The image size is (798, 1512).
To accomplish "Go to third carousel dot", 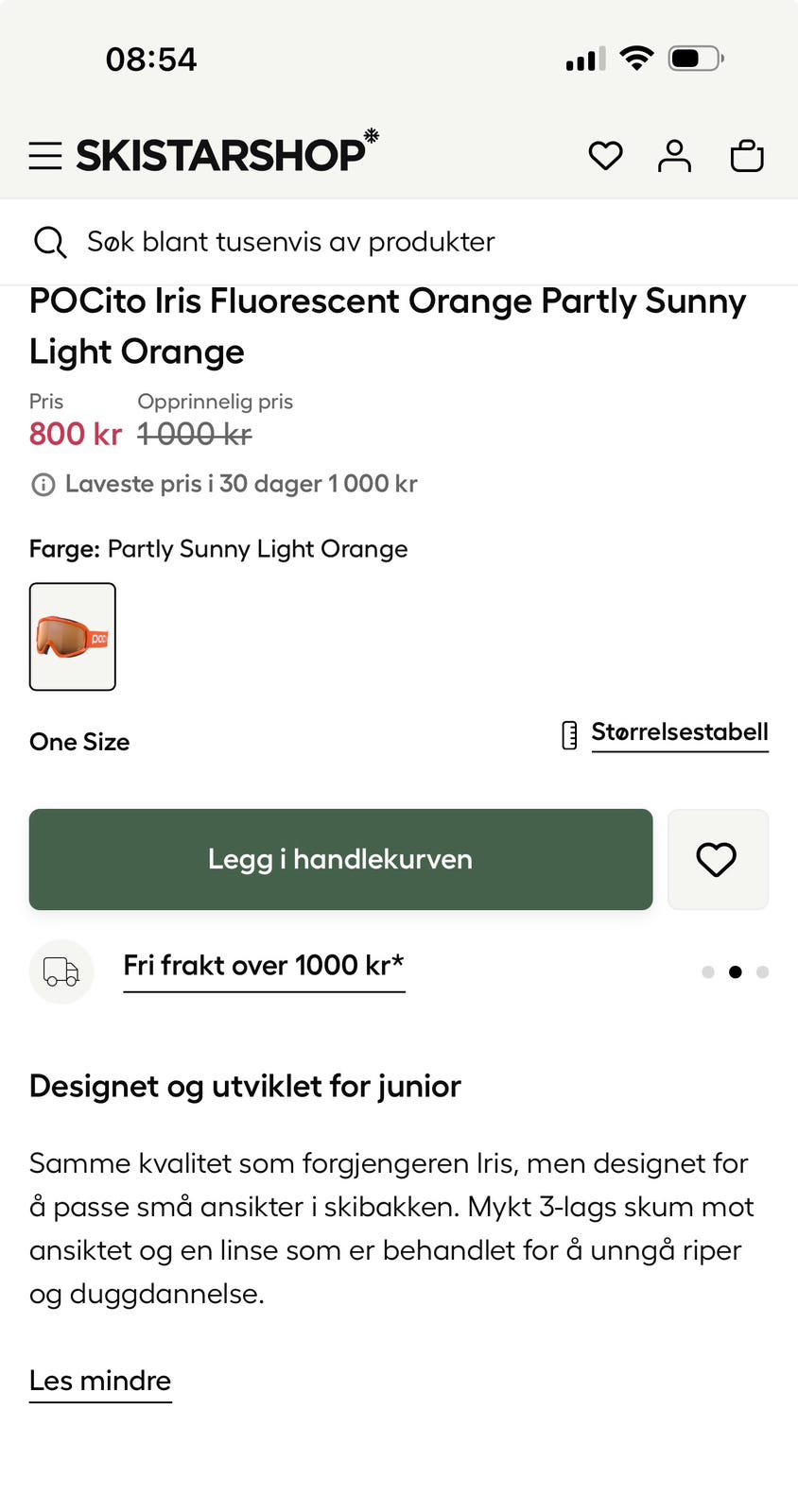I will (763, 972).
